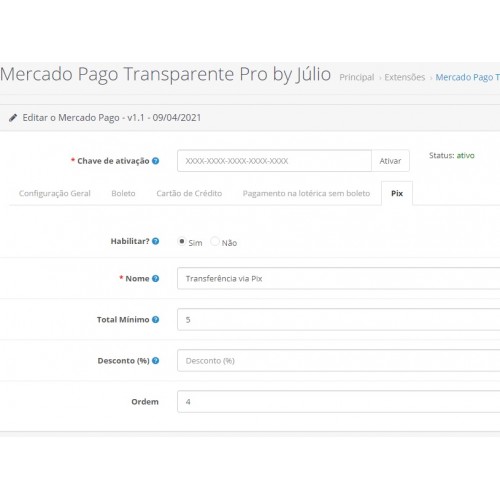500x500 pixels.
Task: Click the Ativar button
Action: click(x=390, y=161)
